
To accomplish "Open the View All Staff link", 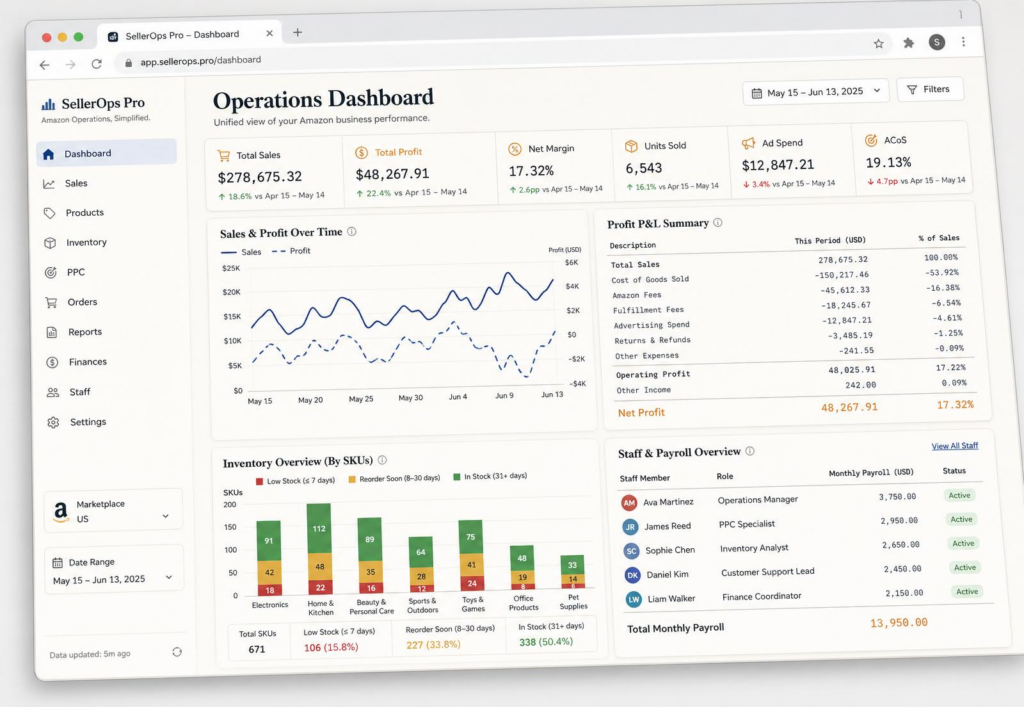I will [x=954, y=446].
